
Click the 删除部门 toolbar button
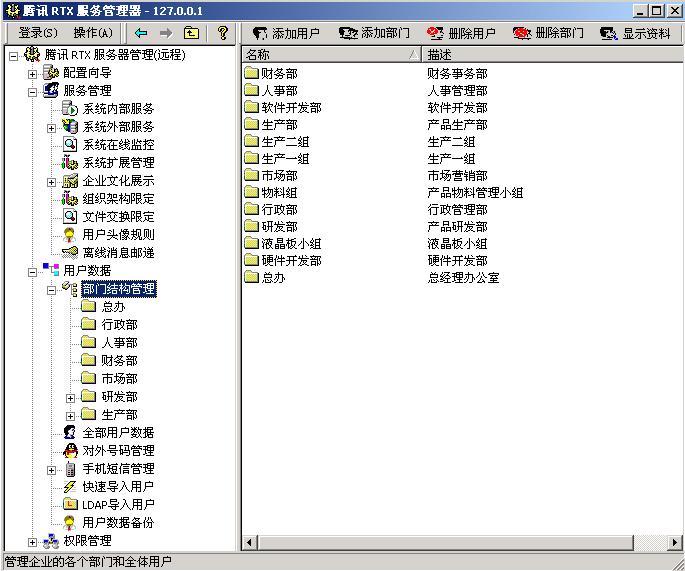pos(548,33)
